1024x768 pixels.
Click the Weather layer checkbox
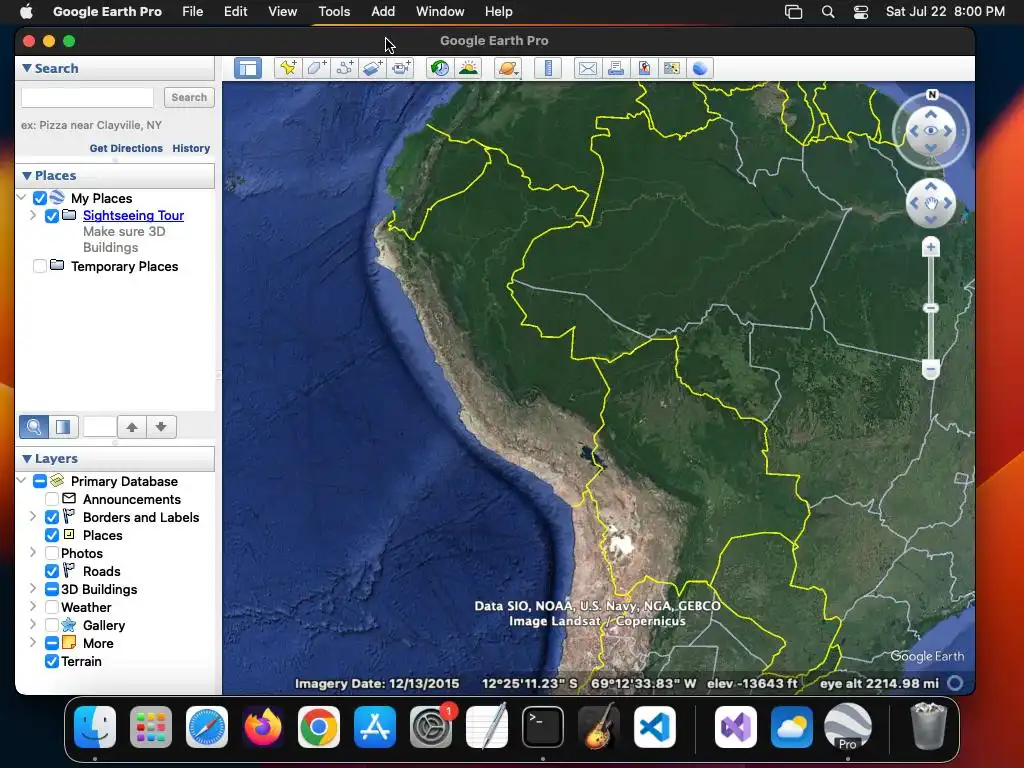52,607
